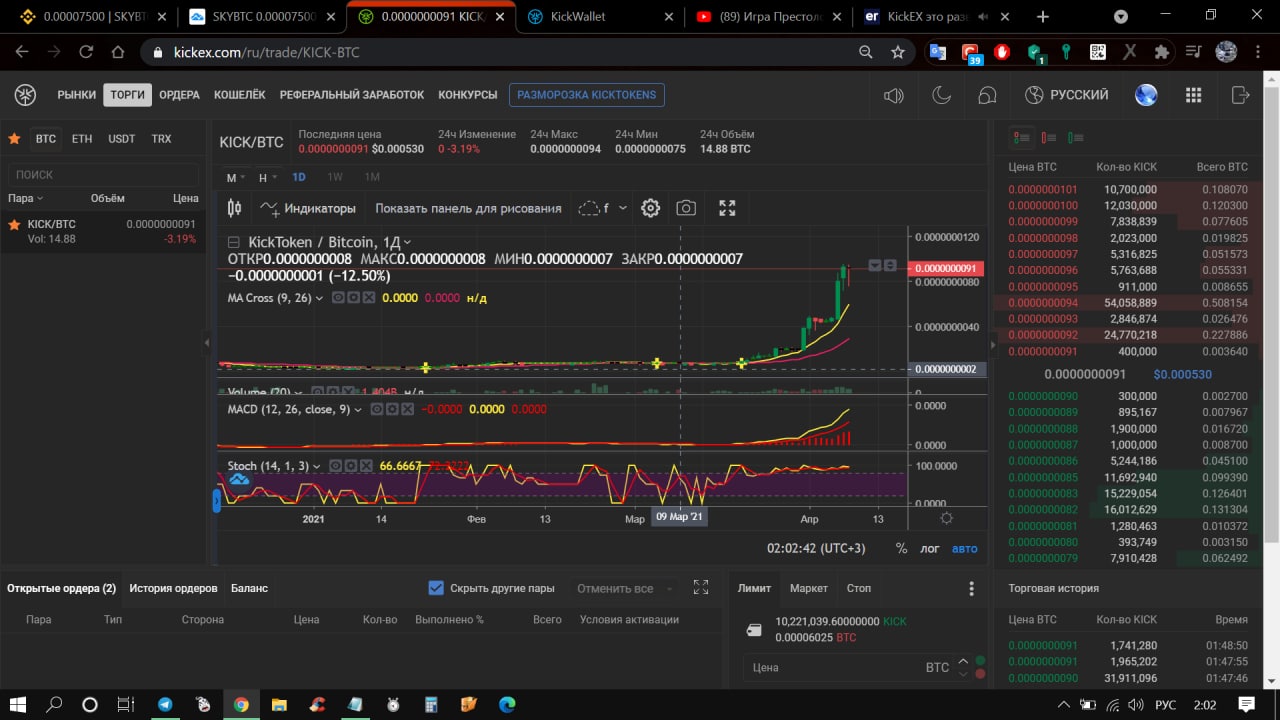Open chart settings gear icon
The width and height of the screenshot is (1280, 720).
tap(650, 208)
